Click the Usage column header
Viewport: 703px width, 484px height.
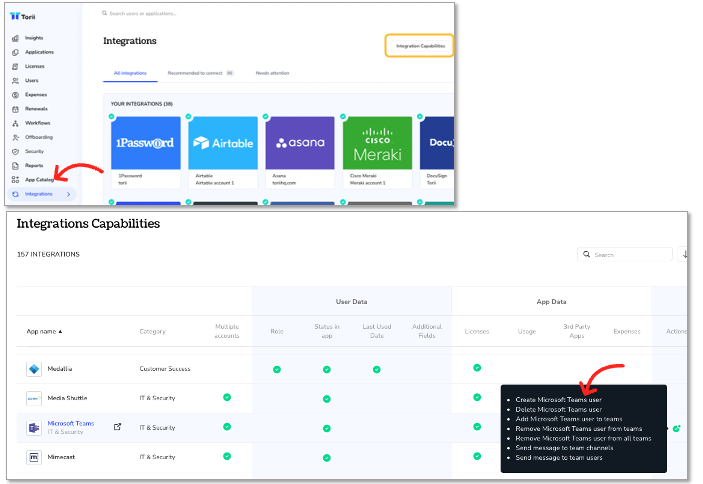coord(527,332)
